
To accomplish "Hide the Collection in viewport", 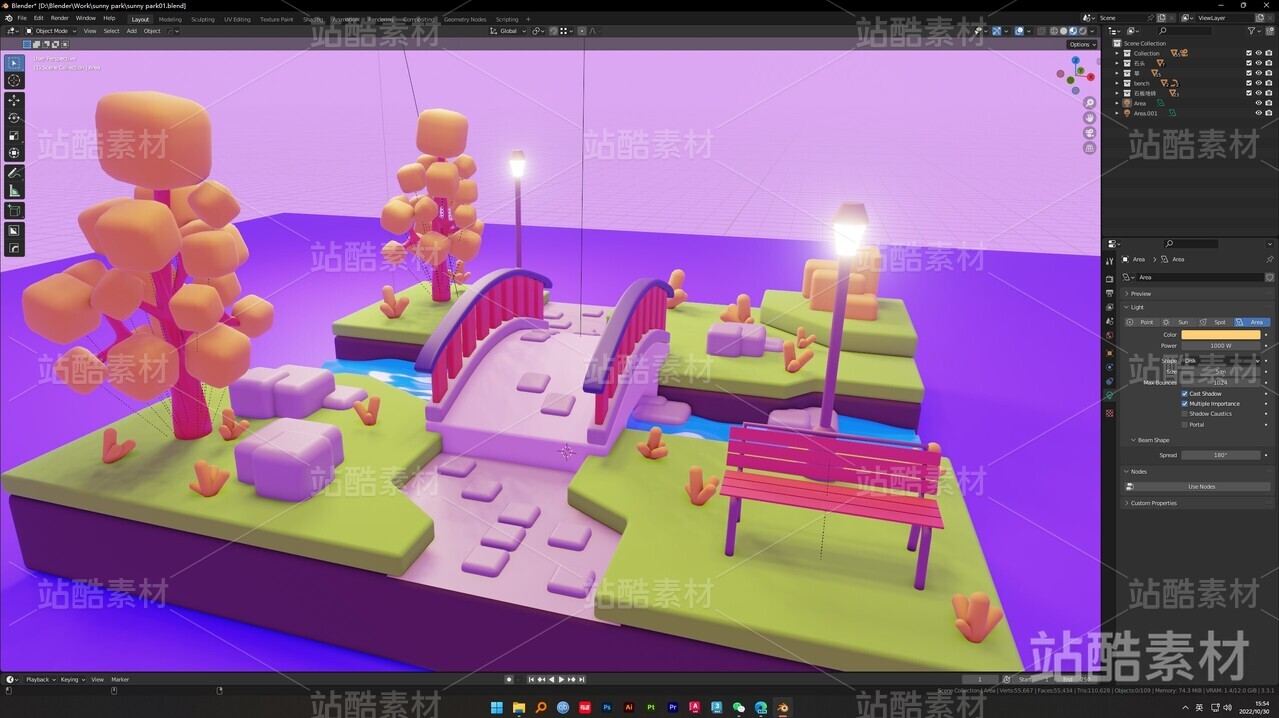I will tap(1258, 53).
